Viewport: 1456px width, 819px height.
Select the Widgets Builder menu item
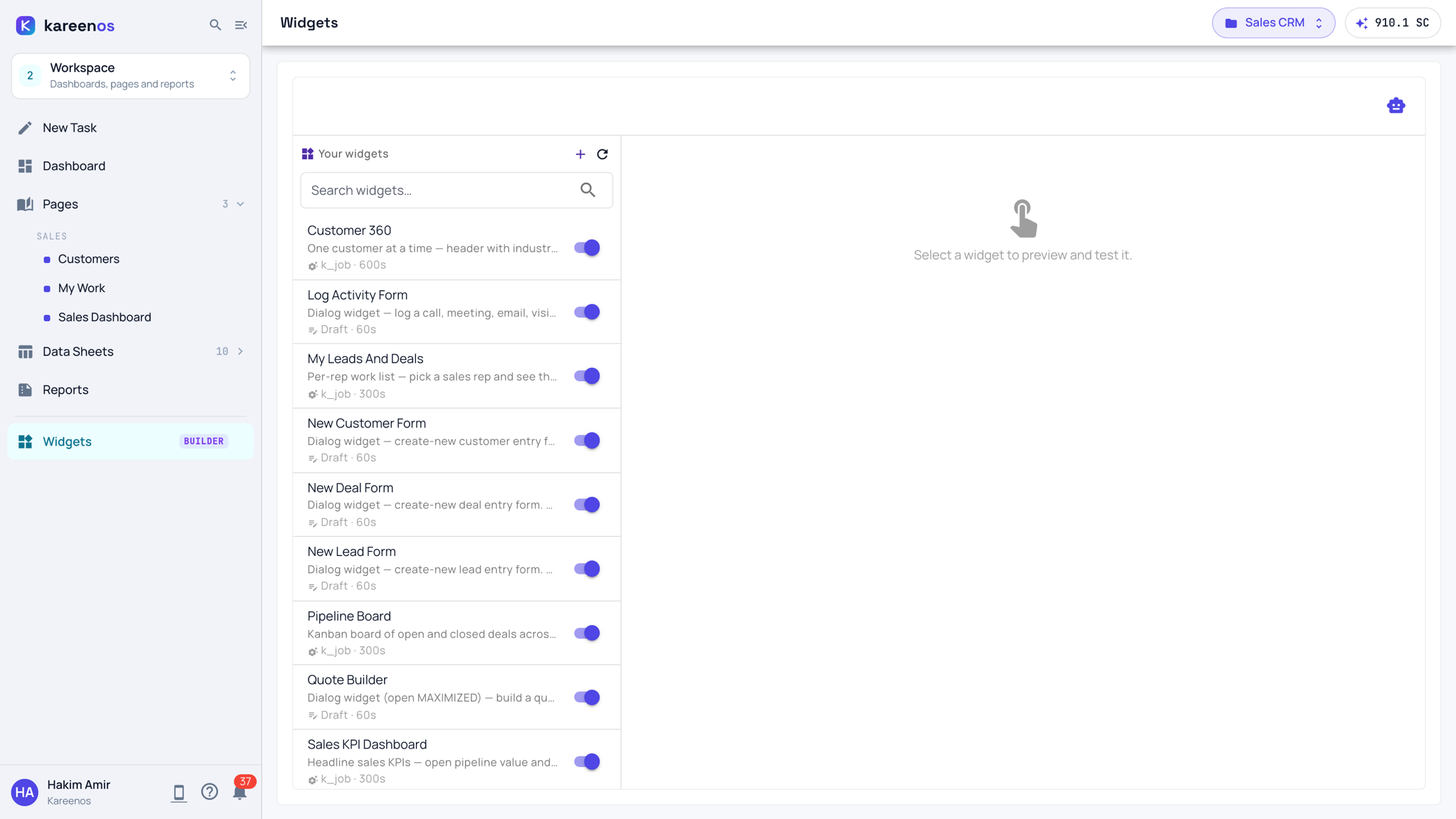click(131, 441)
